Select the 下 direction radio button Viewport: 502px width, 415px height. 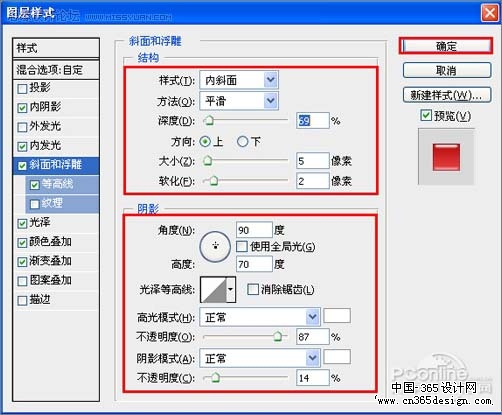[242, 142]
